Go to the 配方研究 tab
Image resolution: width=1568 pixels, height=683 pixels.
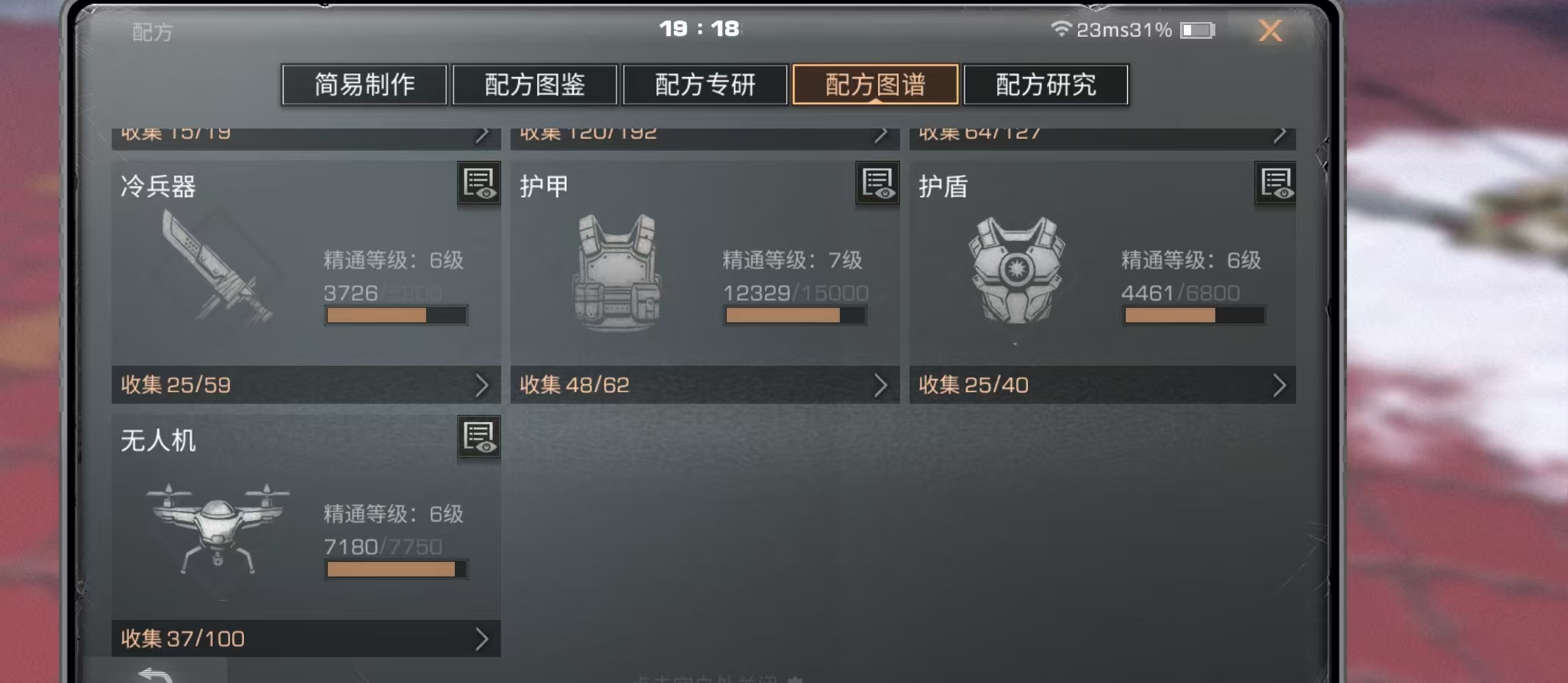[1046, 84]
